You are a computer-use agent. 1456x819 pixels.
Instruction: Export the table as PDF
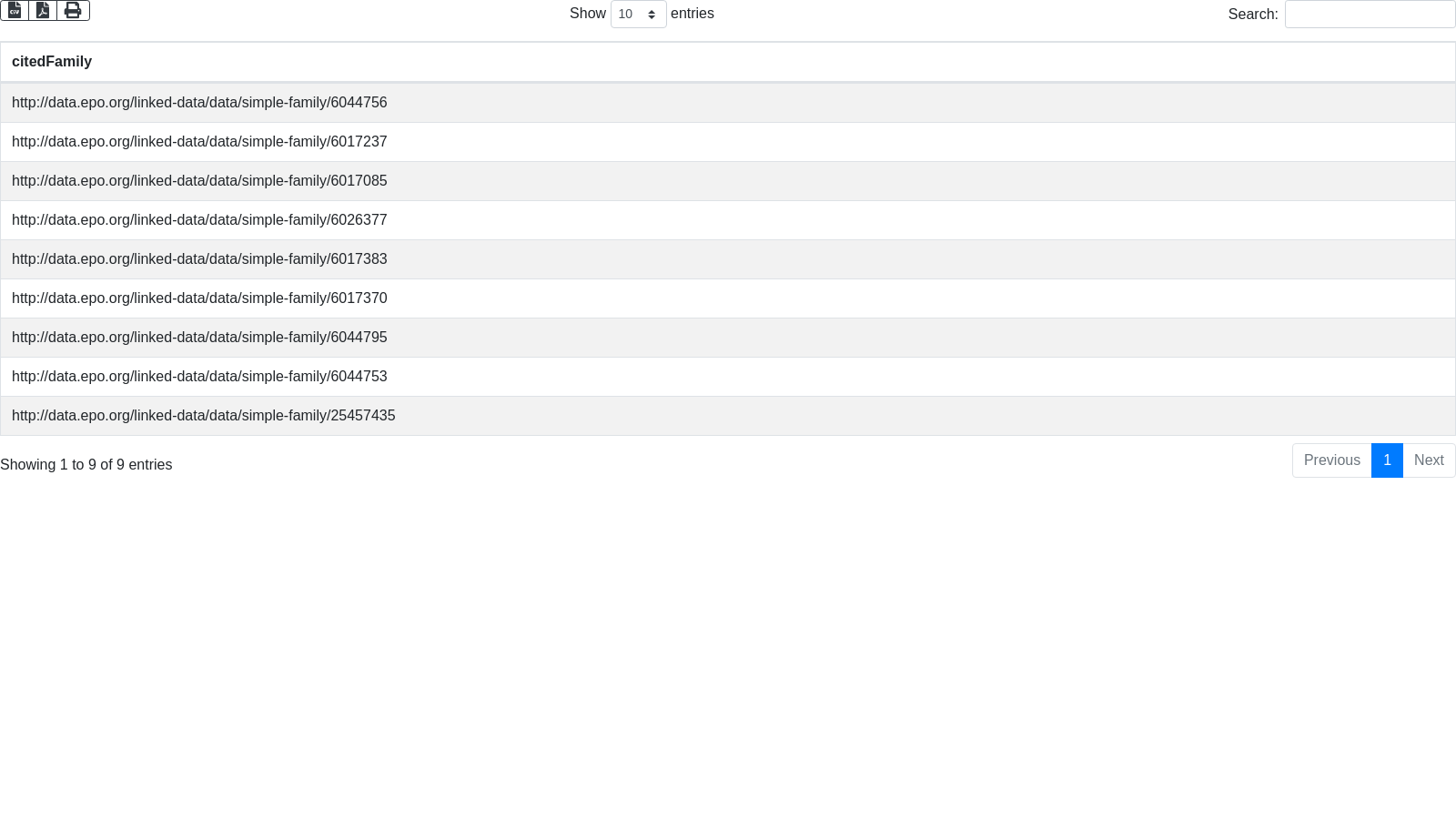point(43,10)
